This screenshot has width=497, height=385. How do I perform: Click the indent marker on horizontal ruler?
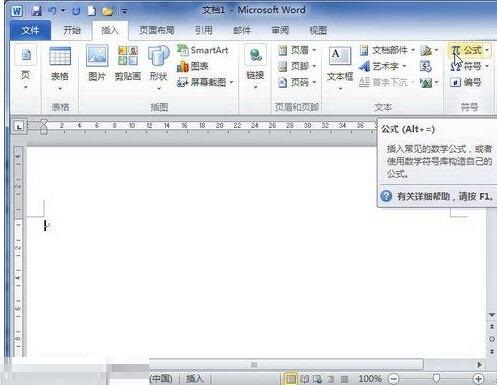(44, 127)
